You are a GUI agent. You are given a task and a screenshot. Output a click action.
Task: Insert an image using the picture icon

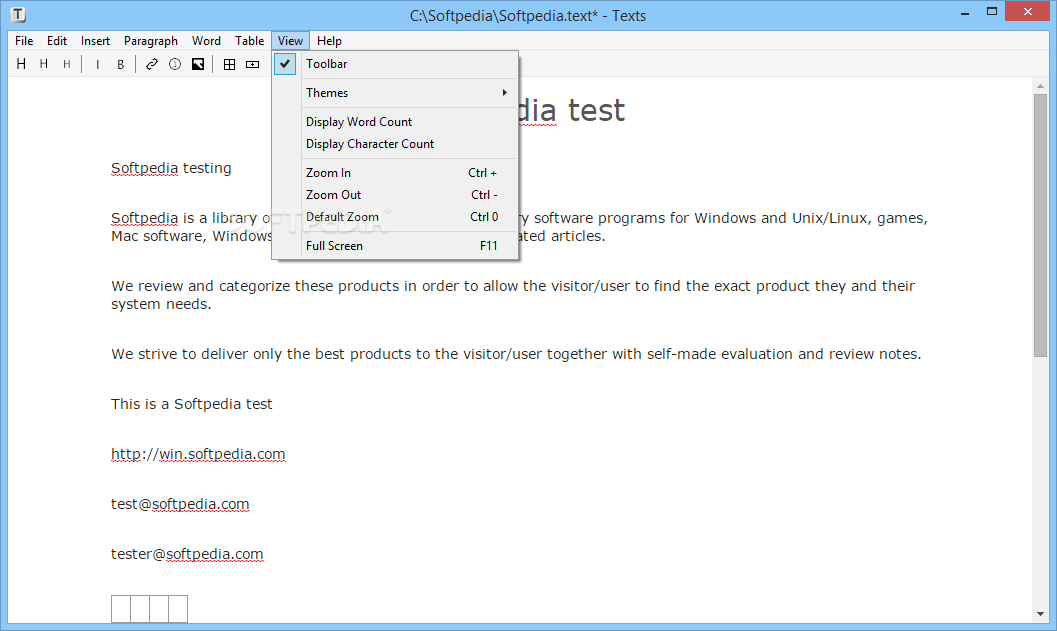coord(198,64)
